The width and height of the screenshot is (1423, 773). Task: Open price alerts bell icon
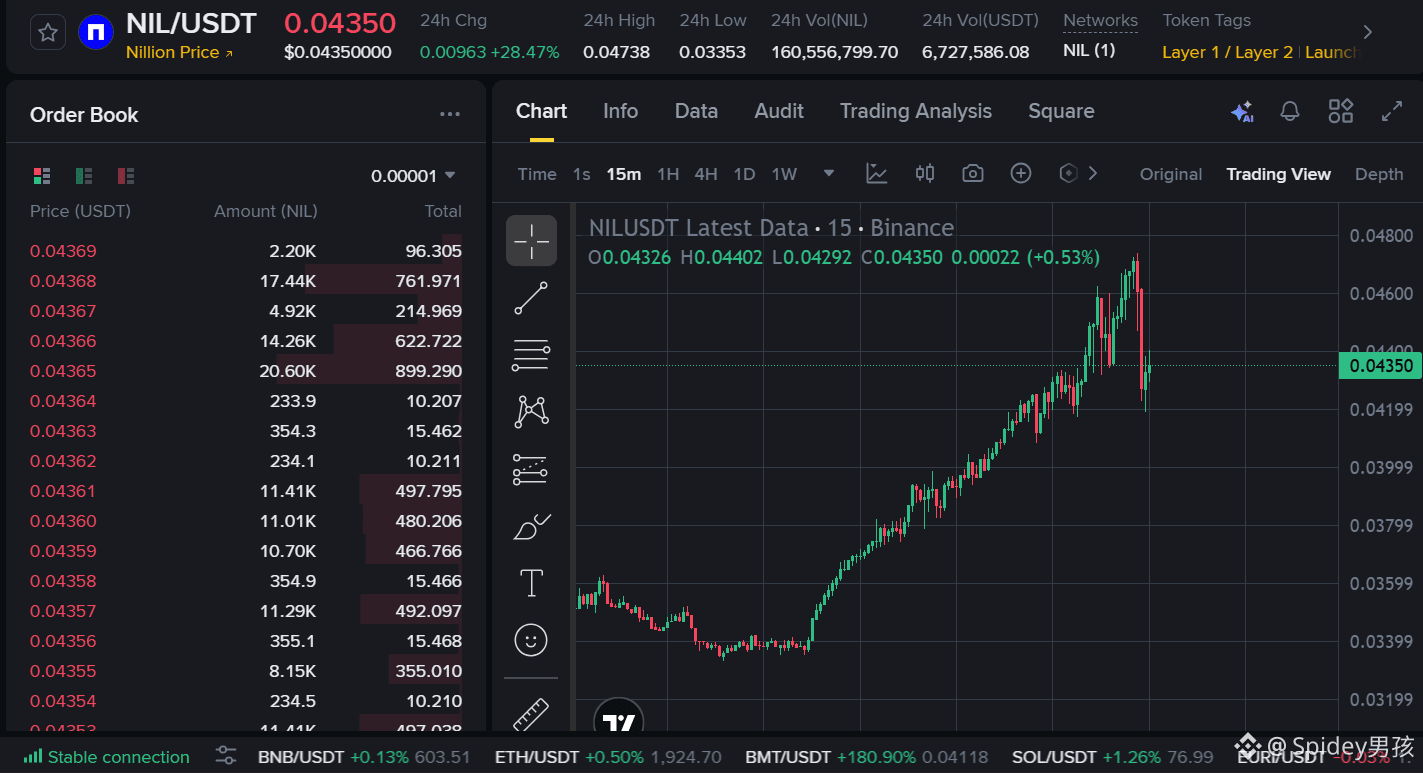pos(1290,111)
